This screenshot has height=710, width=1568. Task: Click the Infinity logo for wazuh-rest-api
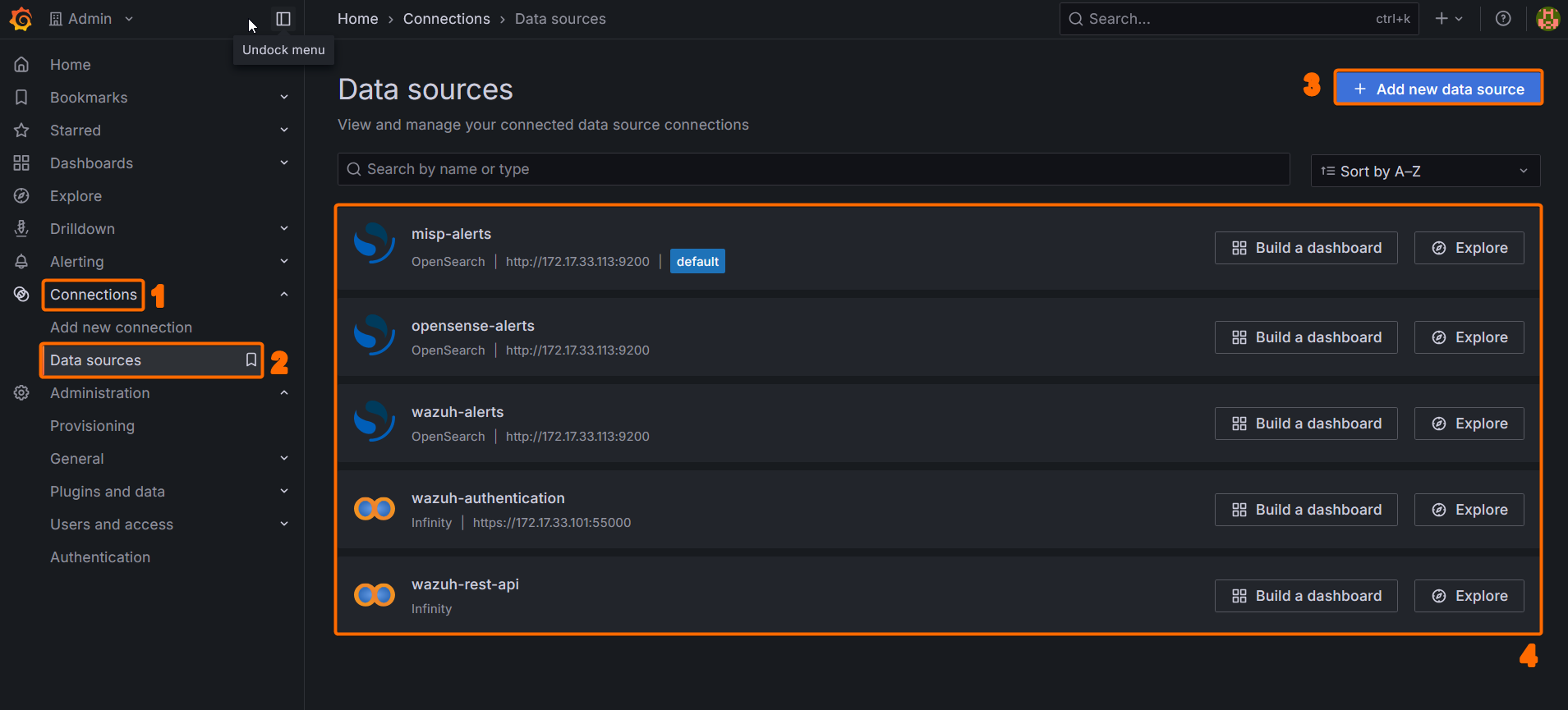[375, 595]
